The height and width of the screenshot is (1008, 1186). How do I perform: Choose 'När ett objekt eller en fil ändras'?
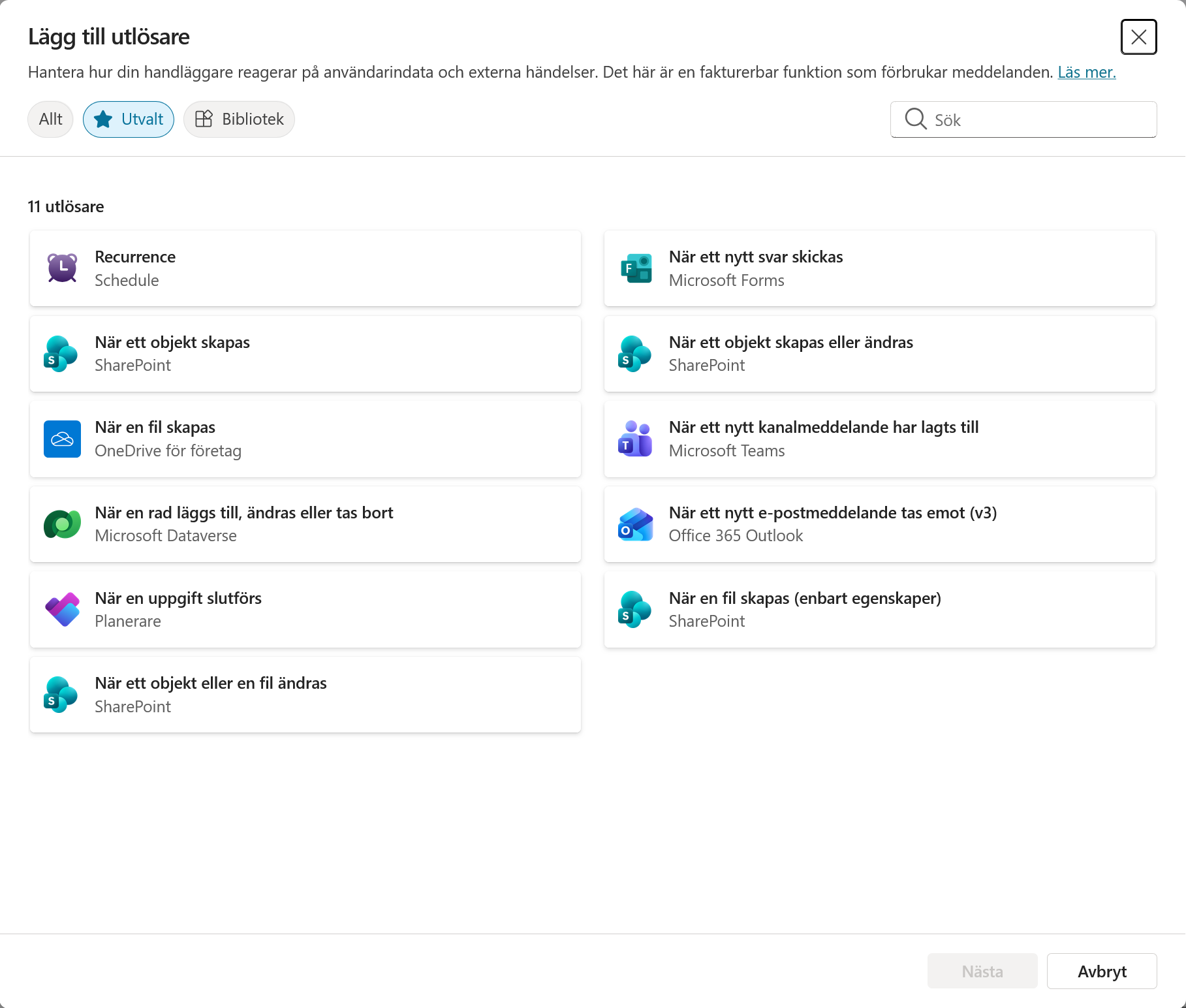[x=305, y=695]
